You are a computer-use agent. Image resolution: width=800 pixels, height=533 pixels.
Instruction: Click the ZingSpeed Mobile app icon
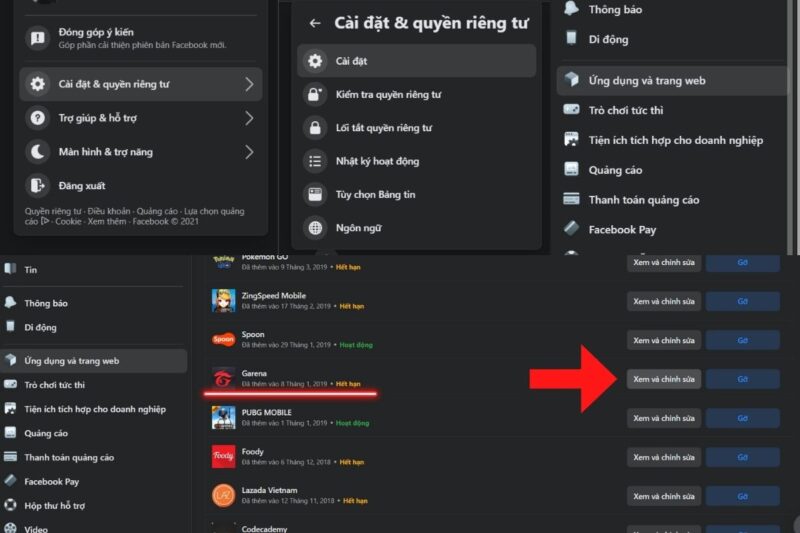tap(223, 301)
